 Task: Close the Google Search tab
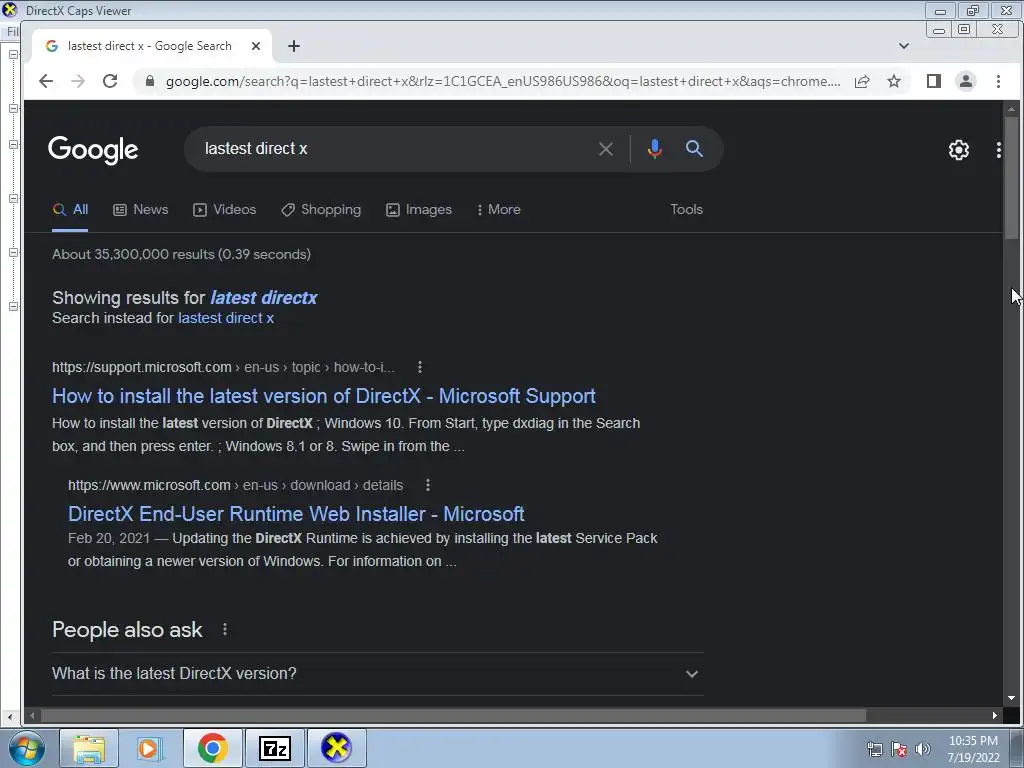point(256,46)
